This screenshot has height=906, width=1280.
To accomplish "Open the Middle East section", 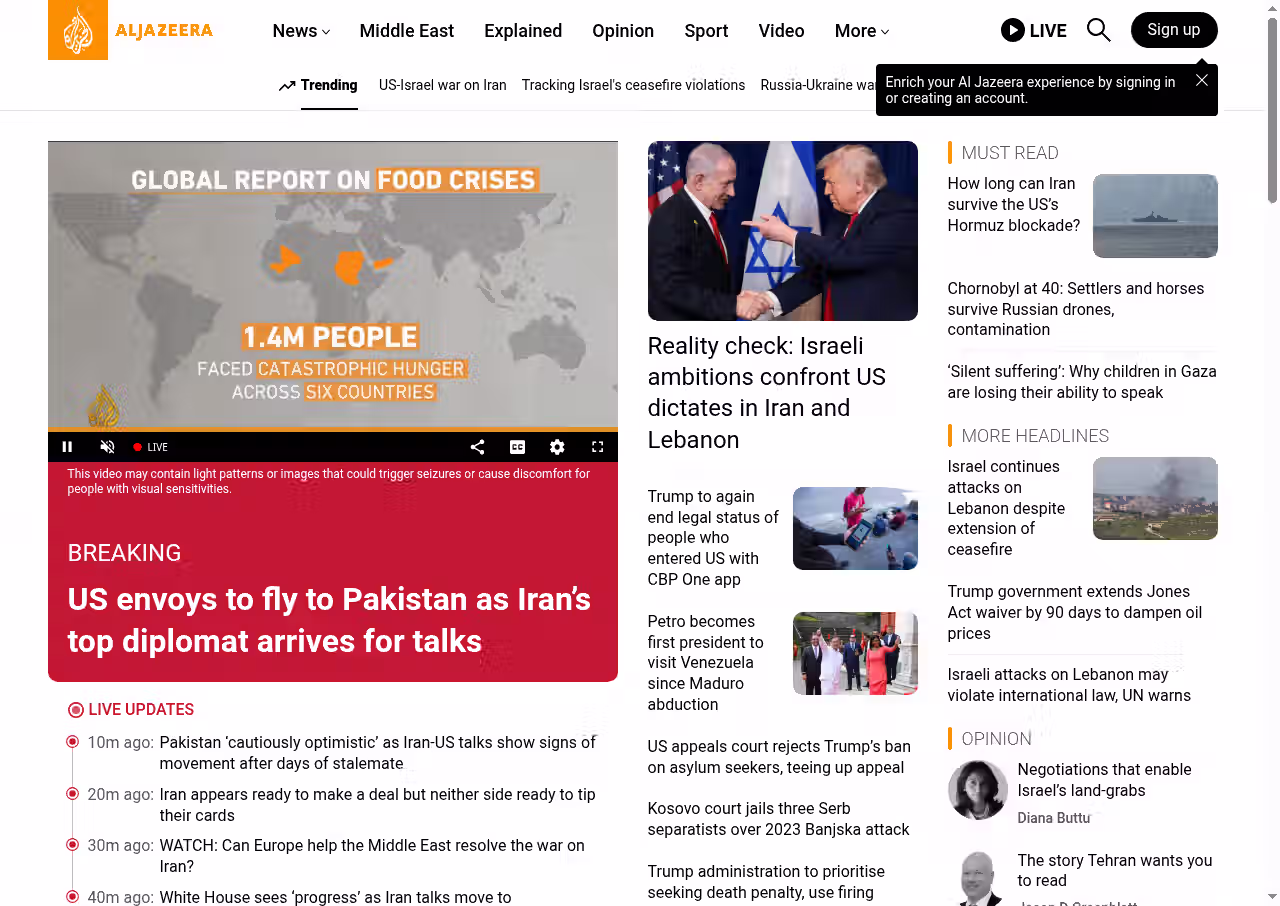I will [x=407, y=31].
